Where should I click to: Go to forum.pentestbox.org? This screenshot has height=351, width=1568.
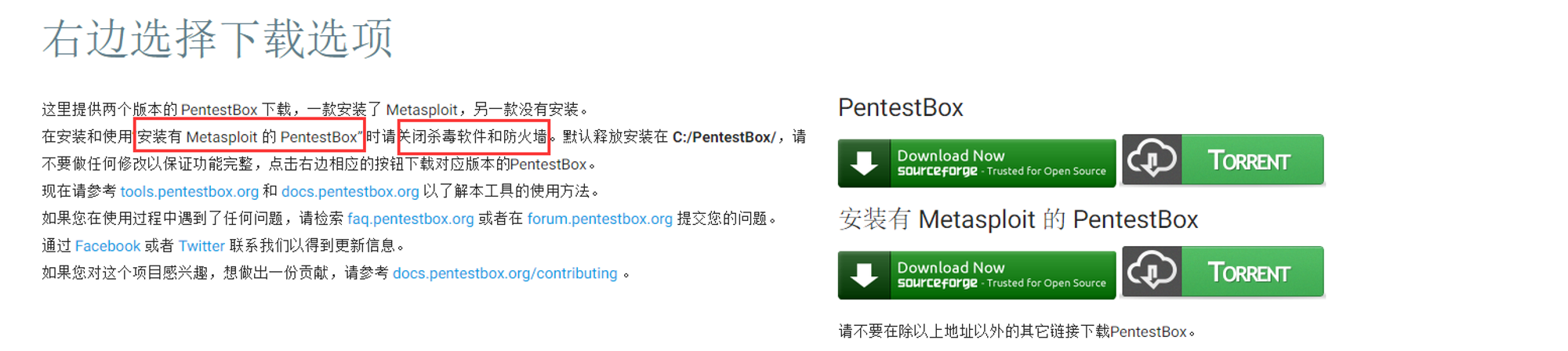tap(600, 219)
